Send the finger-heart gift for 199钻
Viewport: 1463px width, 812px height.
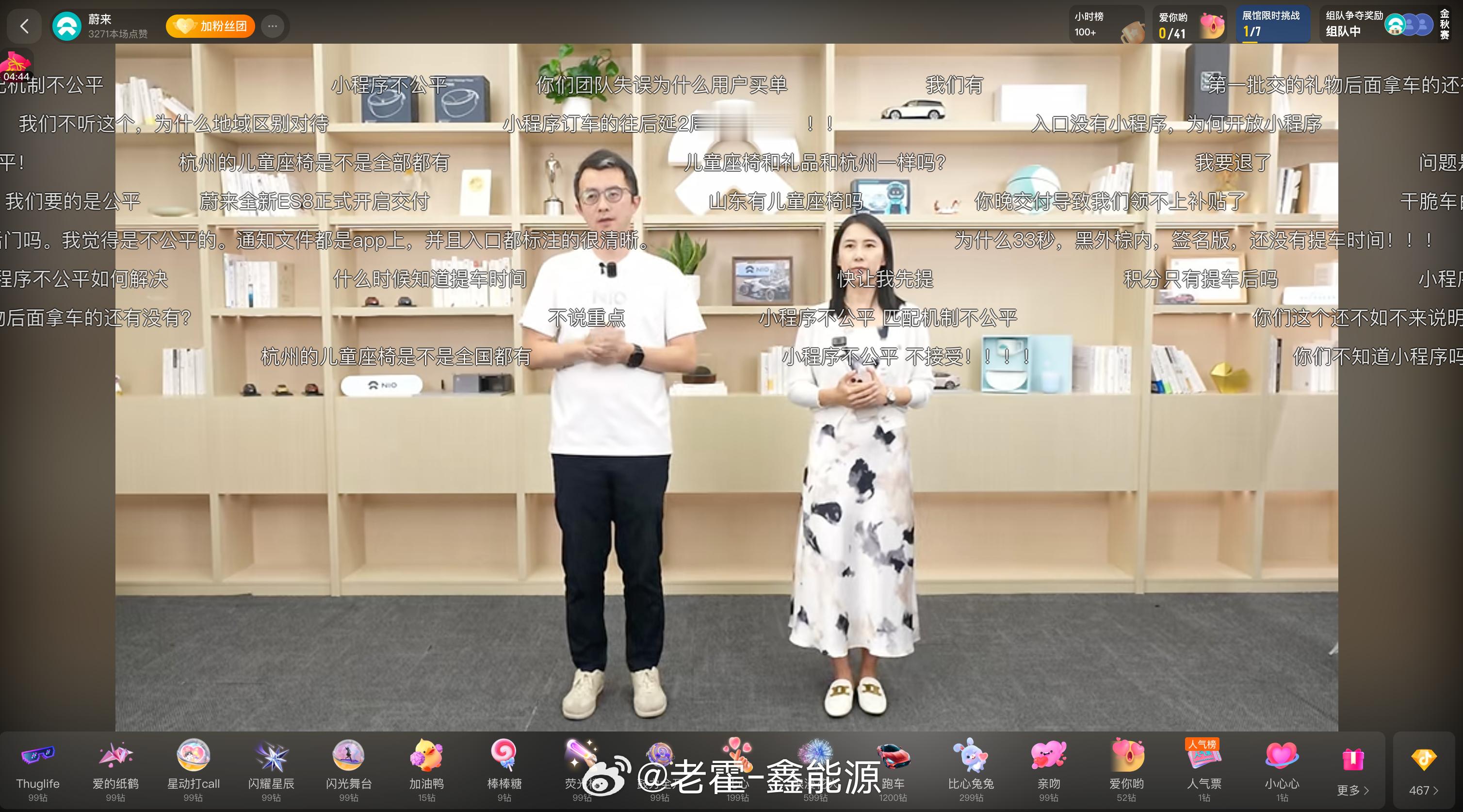pos(737,771)
